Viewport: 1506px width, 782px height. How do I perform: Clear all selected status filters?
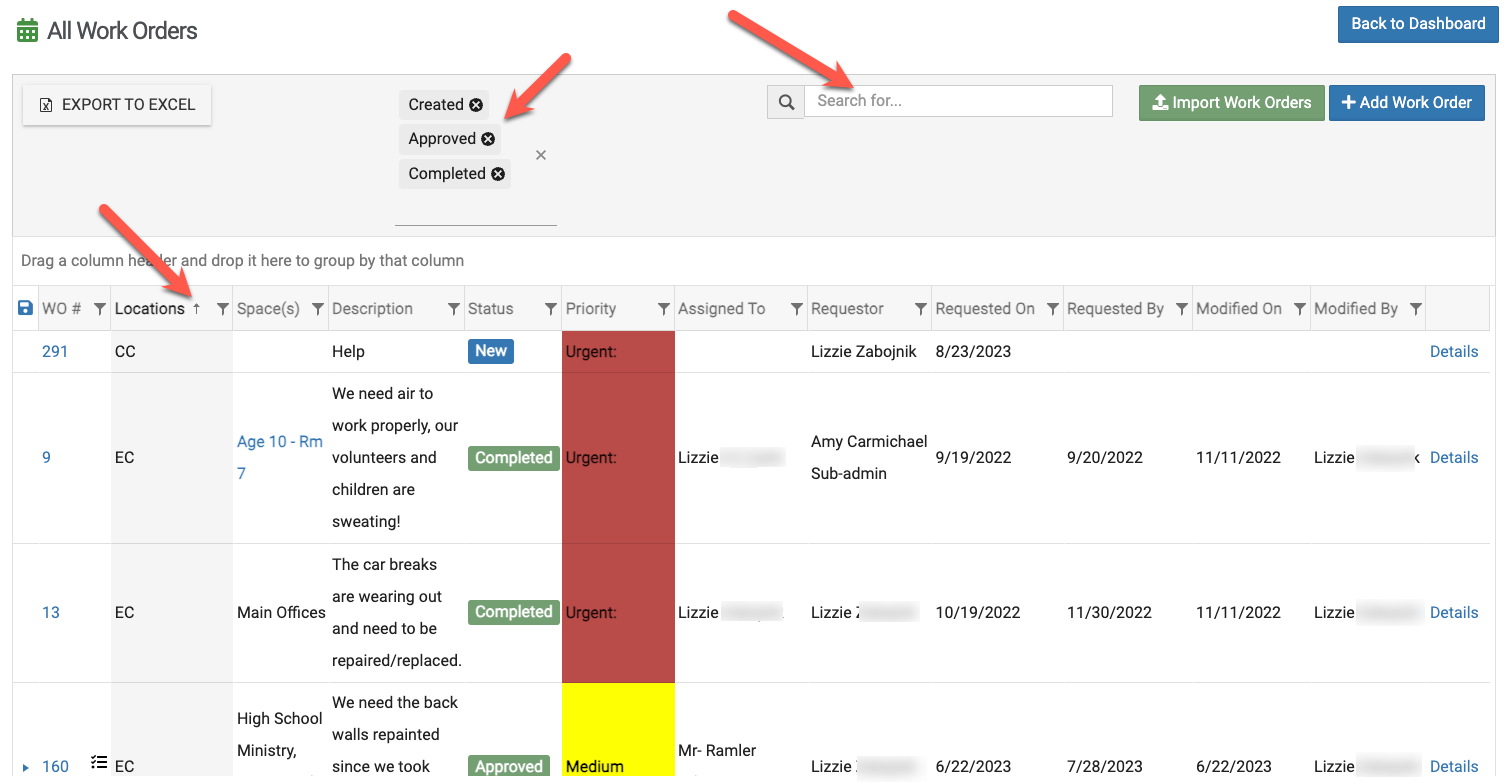pos(541,155)
